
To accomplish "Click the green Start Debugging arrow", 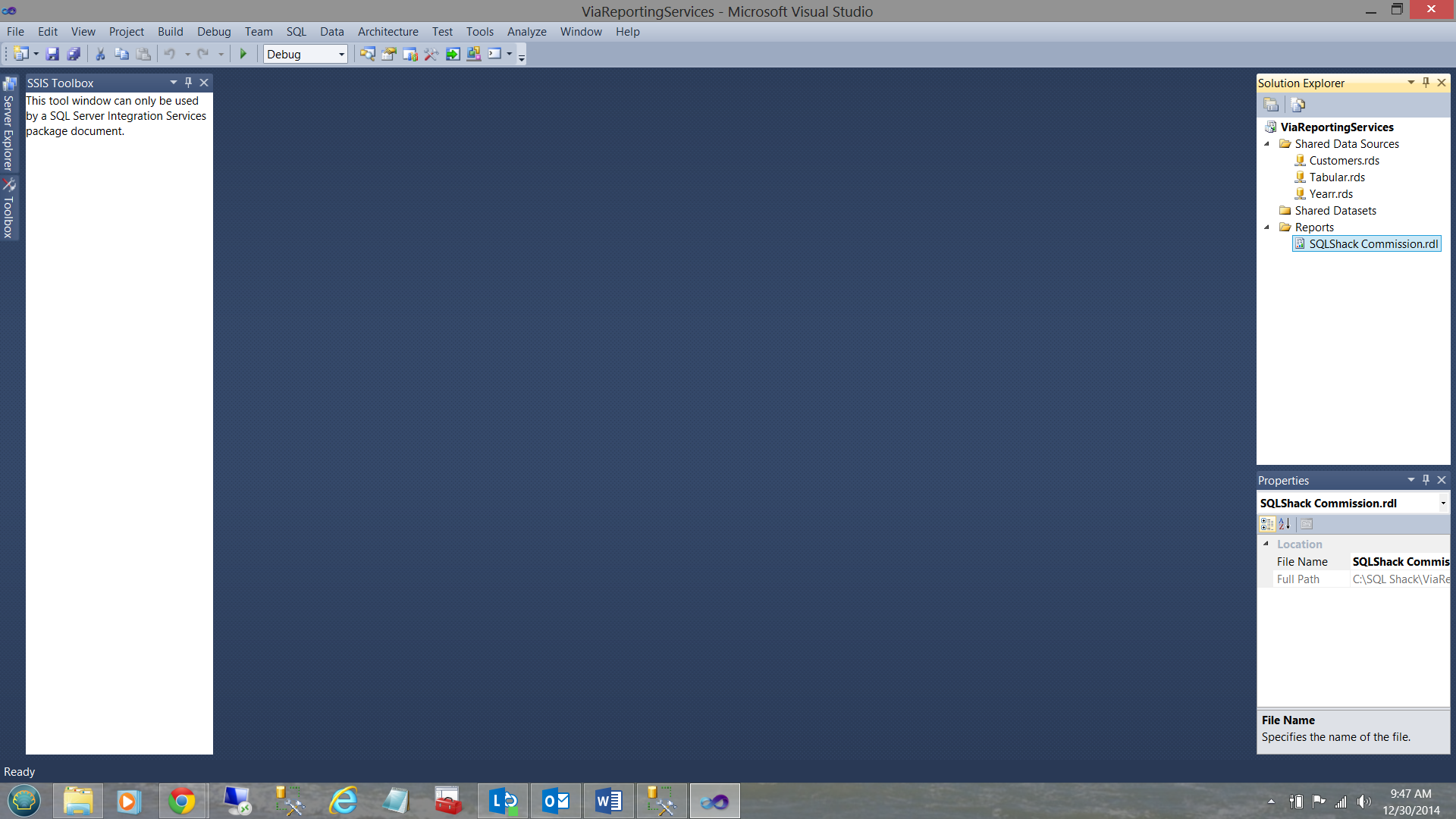I will point(243,54).
